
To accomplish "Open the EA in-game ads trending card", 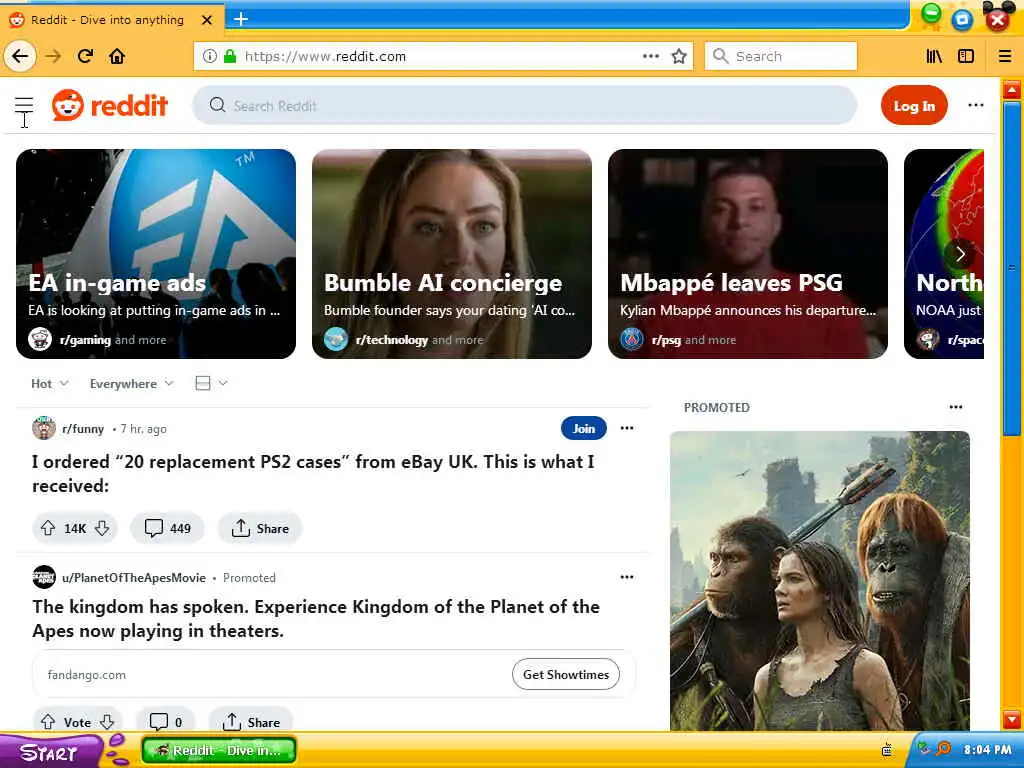I will click(156, 254).
